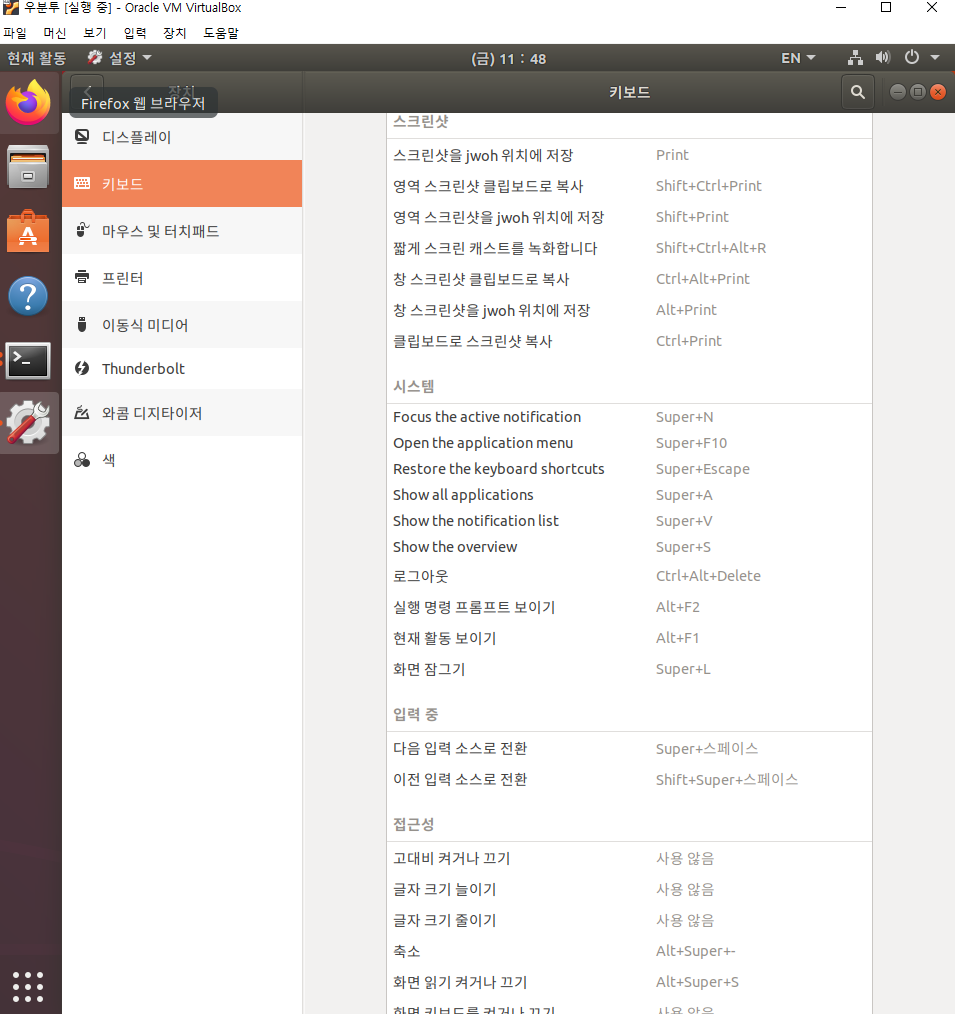Viewport: 955px width, 1014px height.
Task: Edit the 축소 shortcut row
Action: coord(629,951)
